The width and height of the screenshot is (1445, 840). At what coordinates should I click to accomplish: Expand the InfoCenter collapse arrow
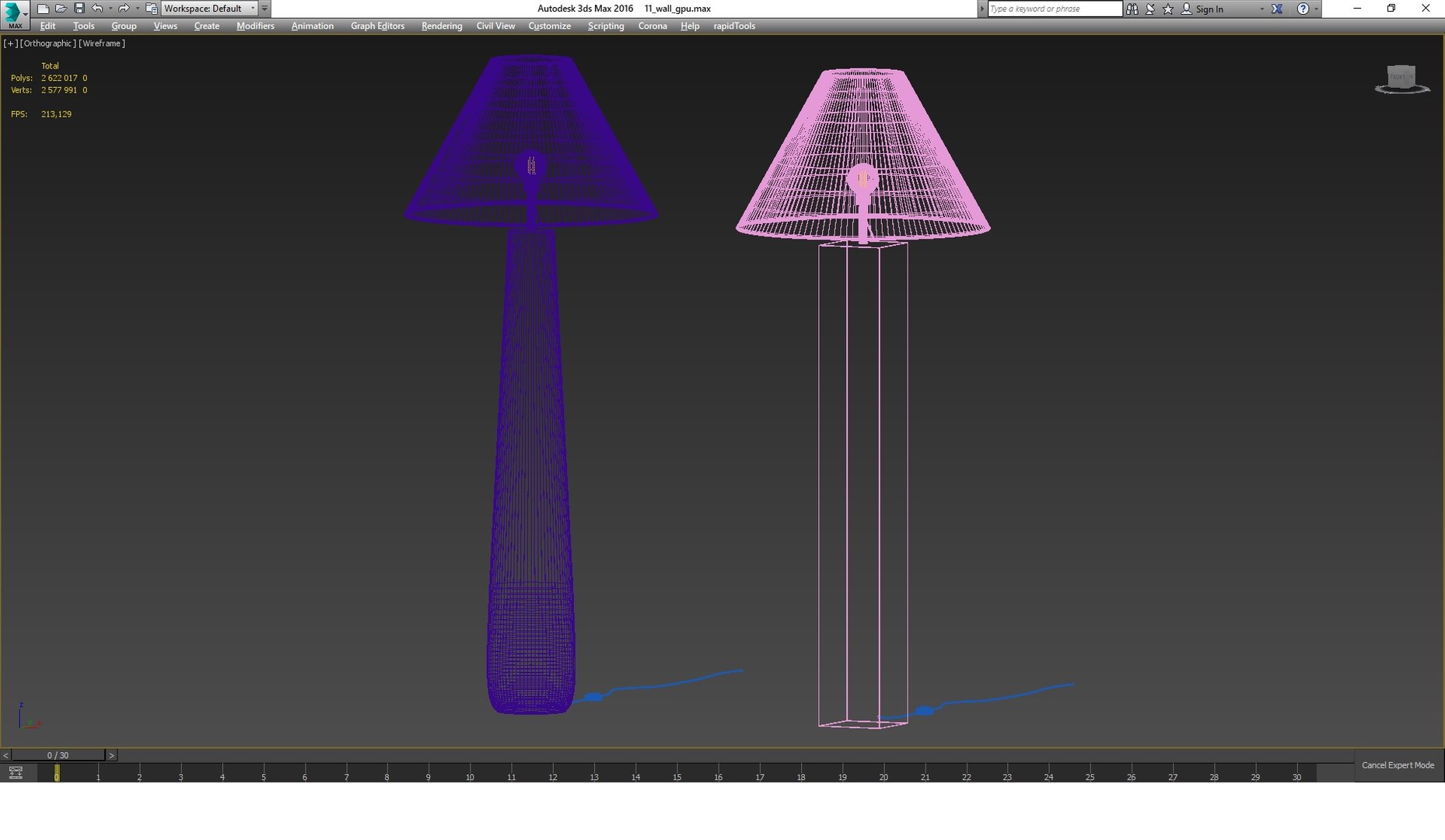coord(981,9)
